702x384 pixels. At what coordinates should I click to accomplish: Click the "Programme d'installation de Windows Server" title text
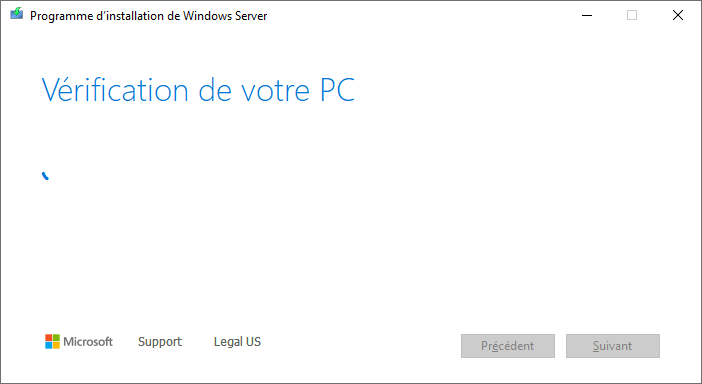click(148, 16)
